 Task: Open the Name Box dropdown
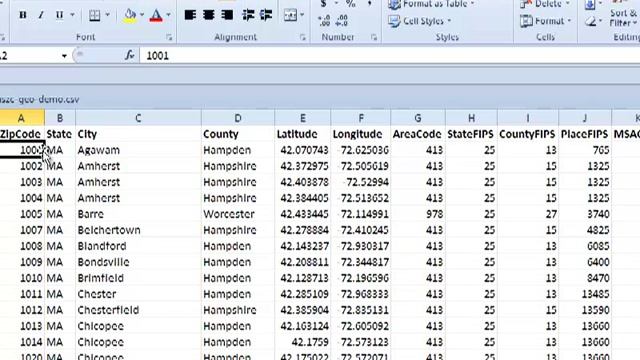(x=64, y=56)
